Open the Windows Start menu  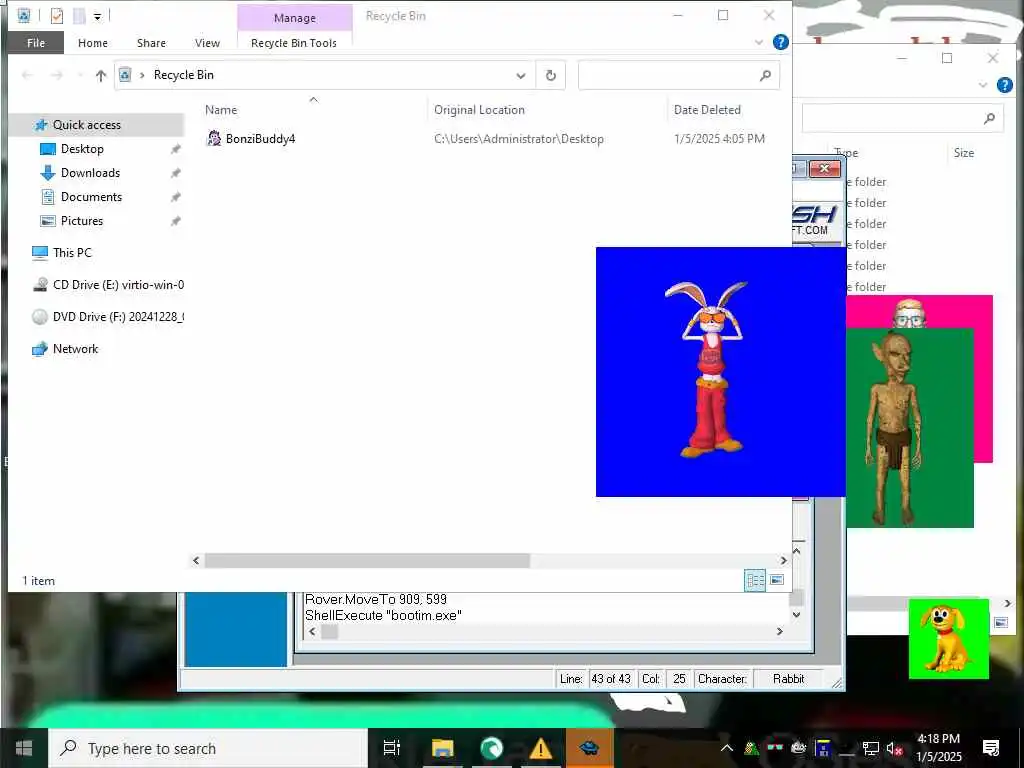[24, 748]
